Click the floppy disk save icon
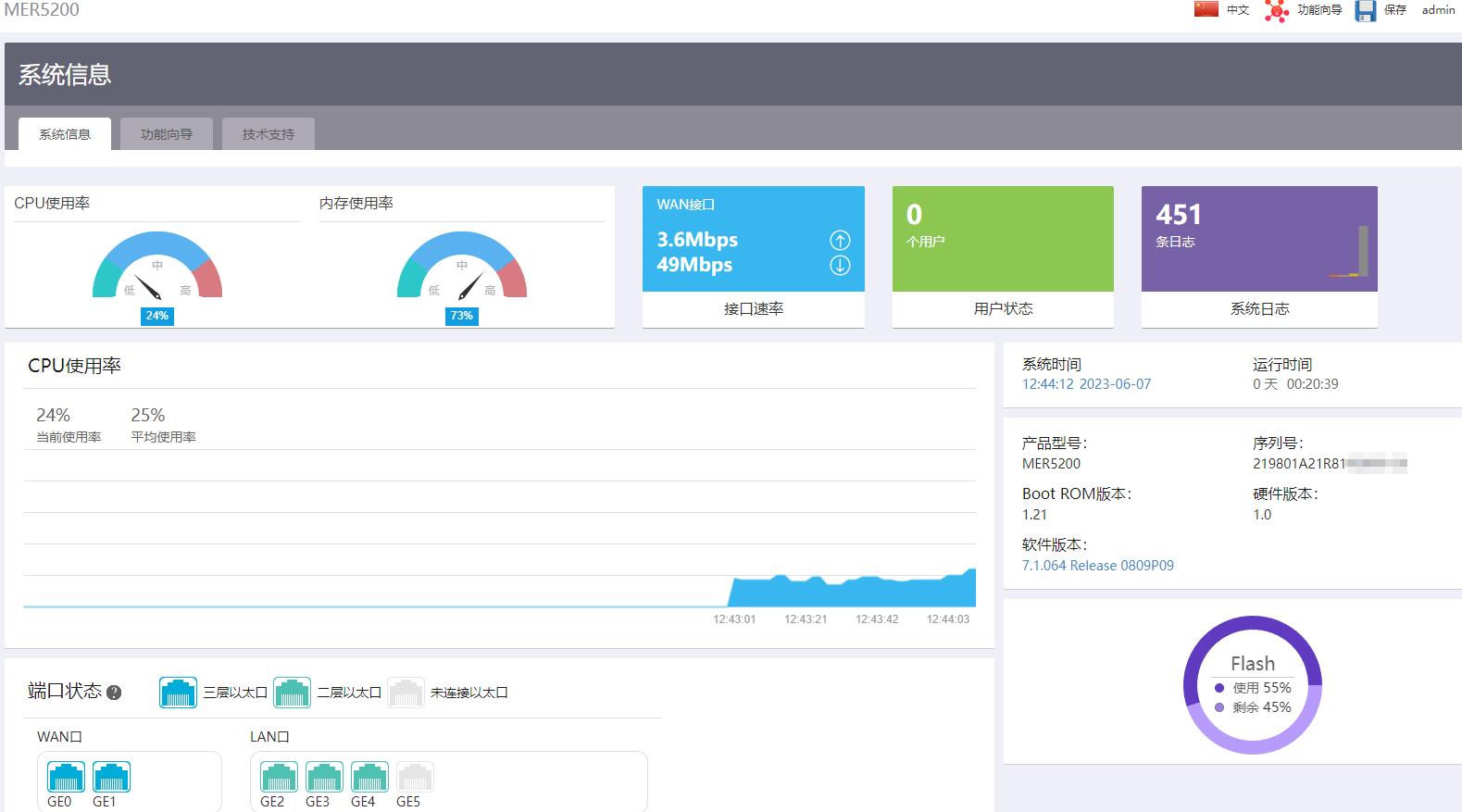The height and width of the screenshot is (812, 1462). [x=1365, y=10]
